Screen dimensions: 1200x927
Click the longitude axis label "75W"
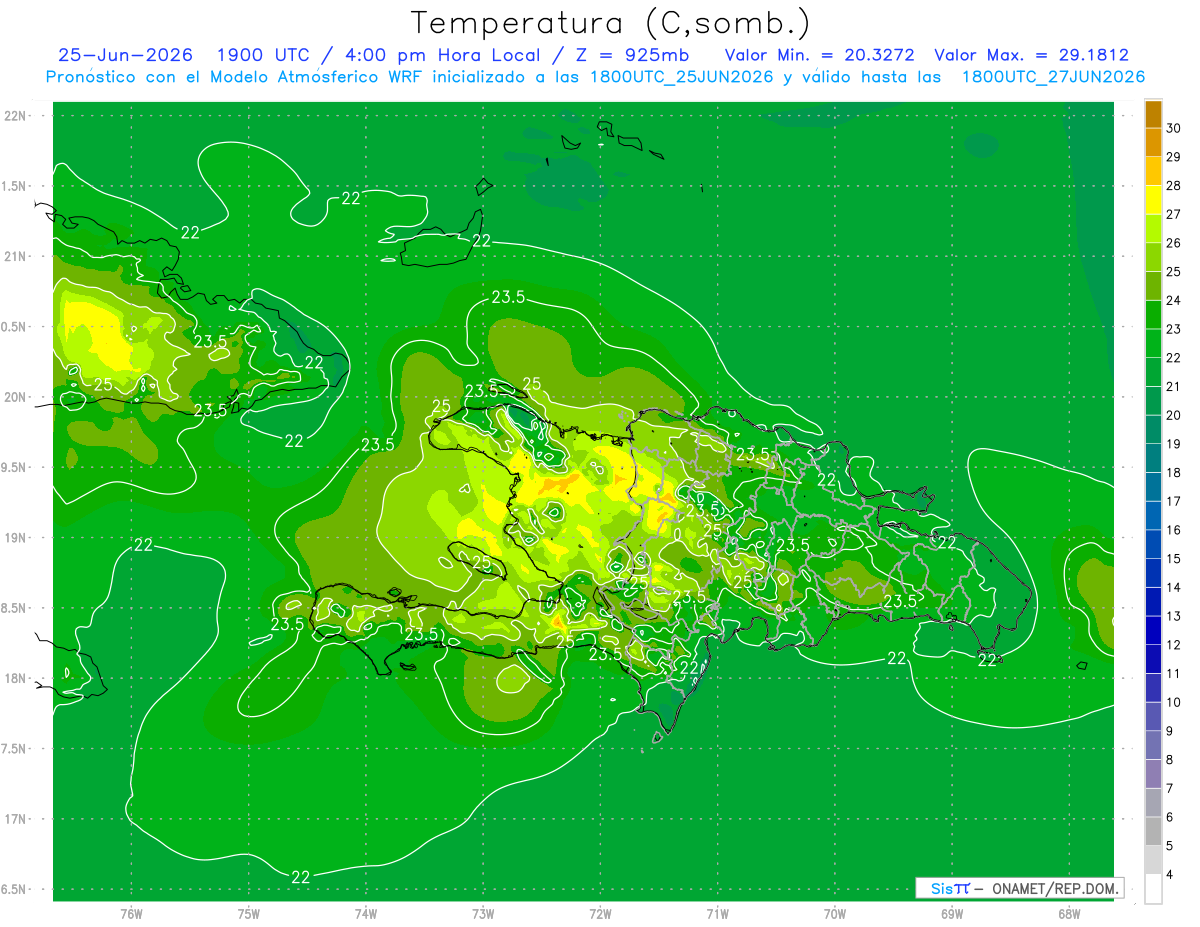[249, 913]
